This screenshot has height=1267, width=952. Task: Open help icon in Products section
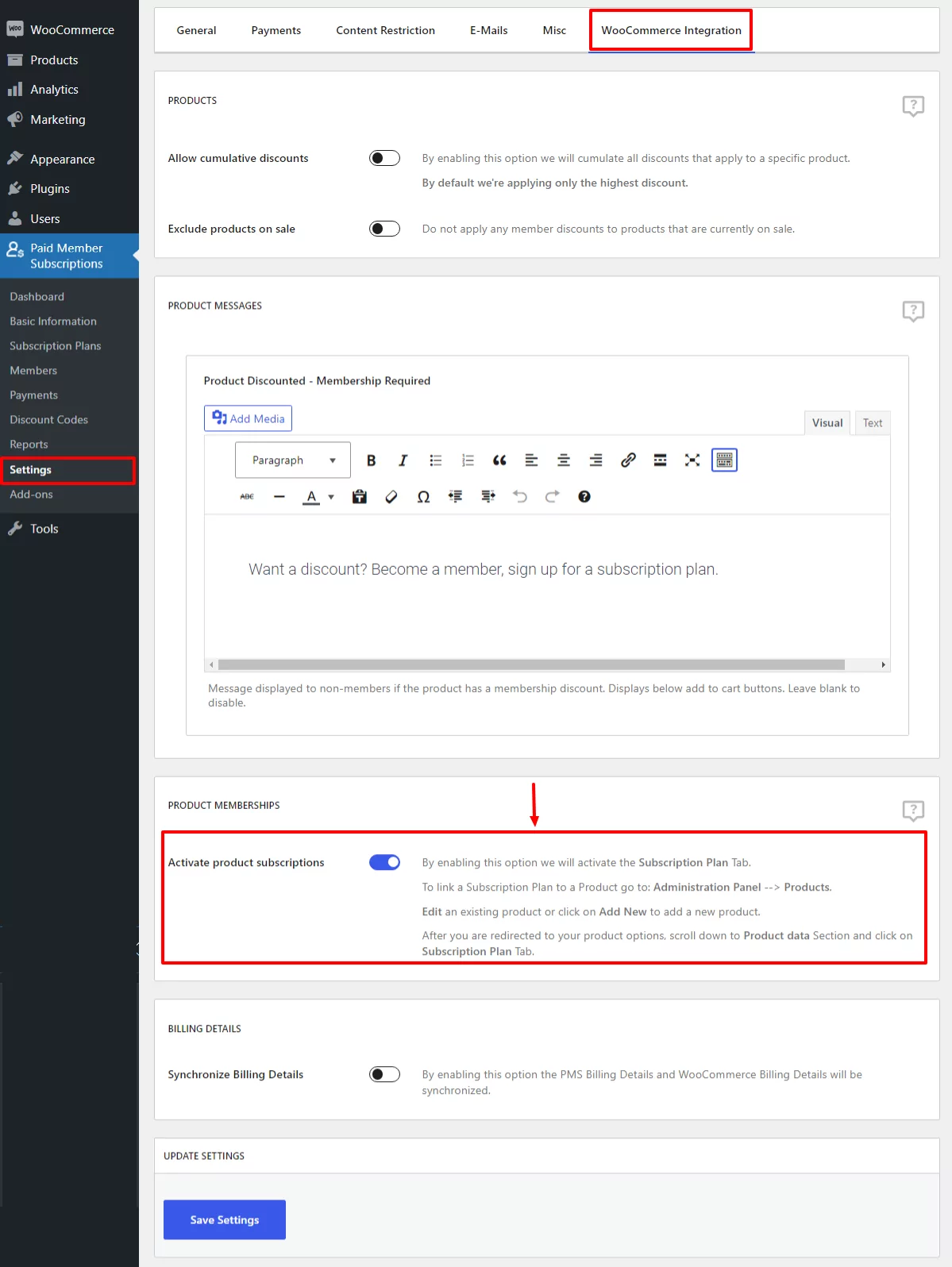(x=913, y=106)
